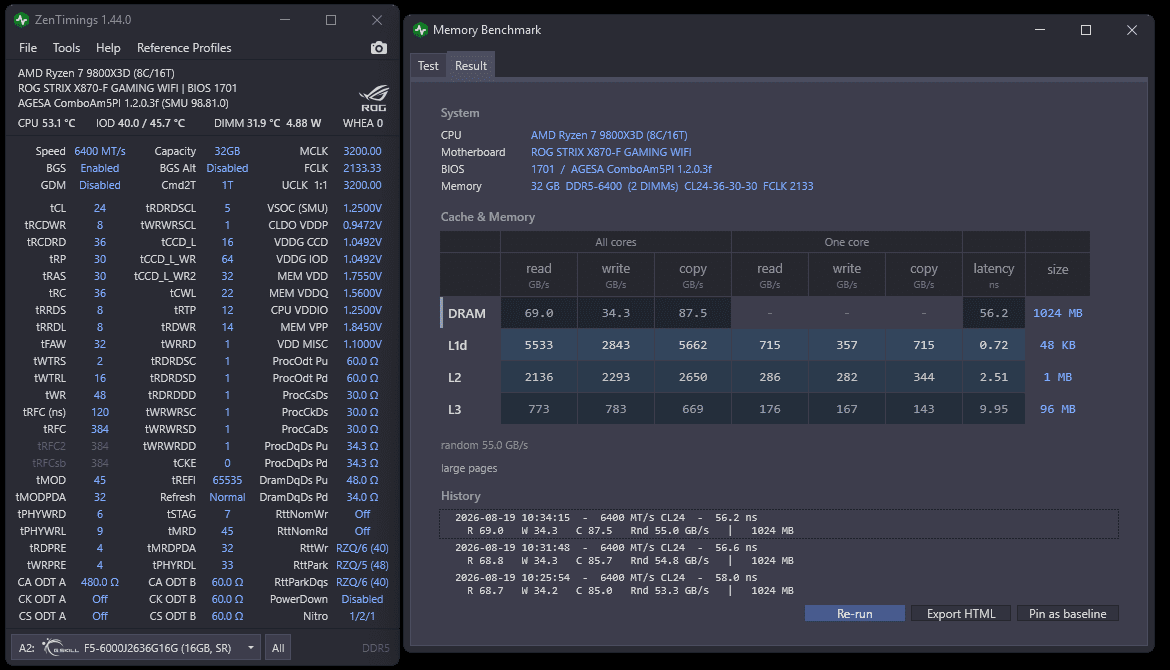Pin current result as baseline
This screenshot has height=670, width=1170.
point(1068,613)
